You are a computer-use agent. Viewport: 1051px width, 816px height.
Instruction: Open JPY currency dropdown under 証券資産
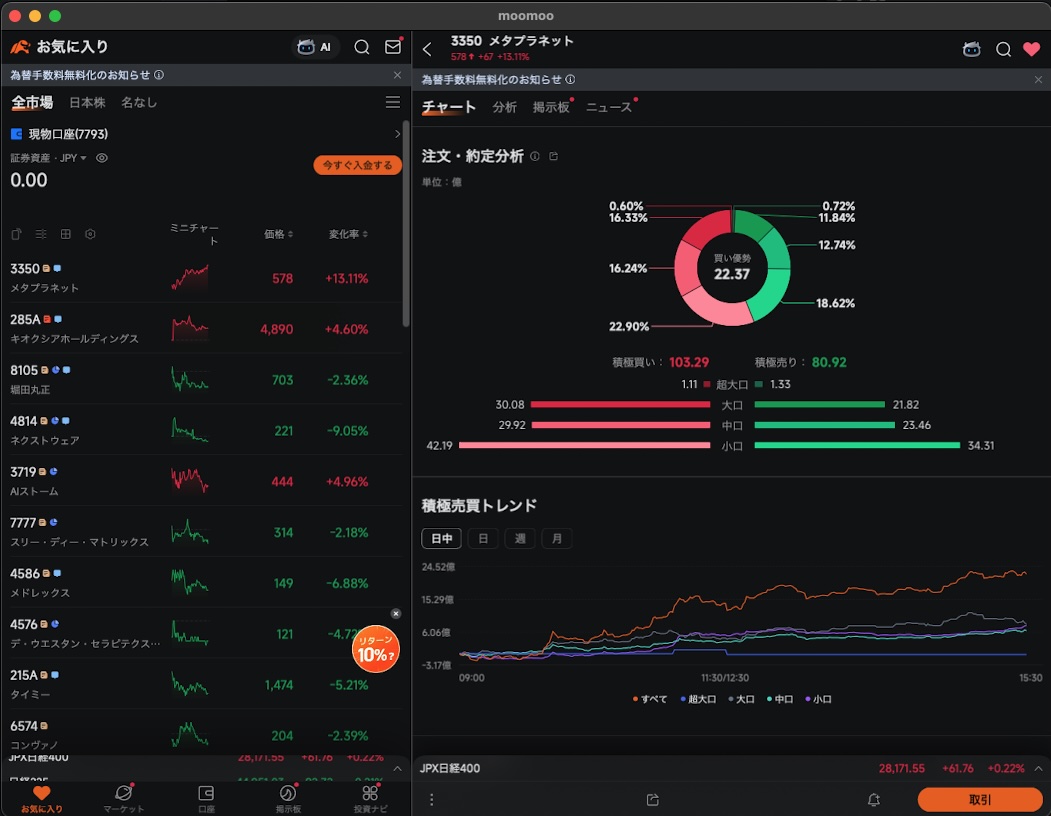(x=73, y=158)
